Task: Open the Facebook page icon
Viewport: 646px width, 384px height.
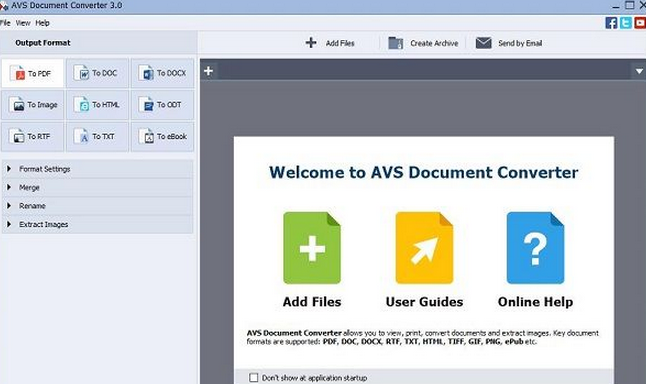Action: (x=611, y=23)
